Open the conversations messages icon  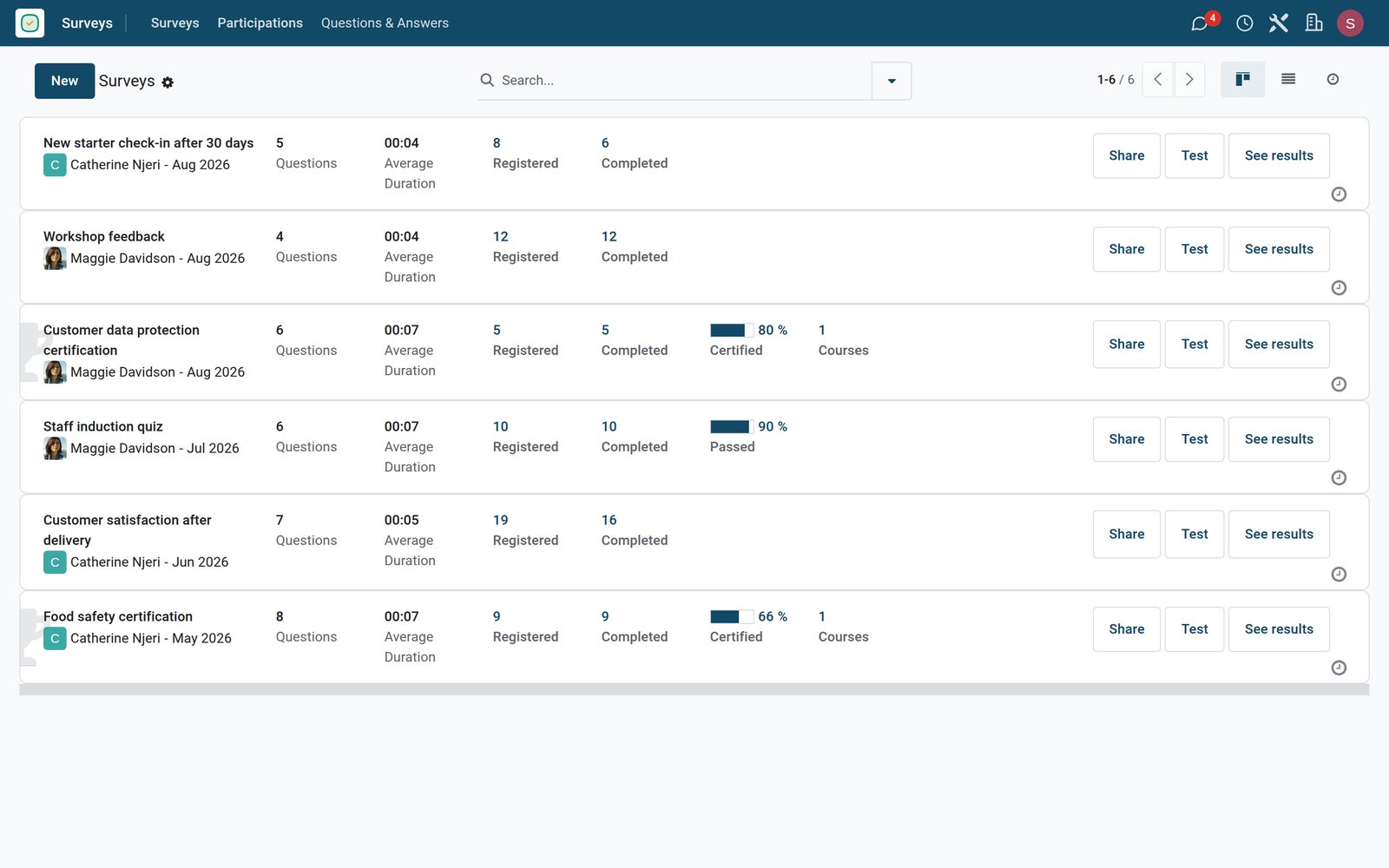coord(1200,23)
